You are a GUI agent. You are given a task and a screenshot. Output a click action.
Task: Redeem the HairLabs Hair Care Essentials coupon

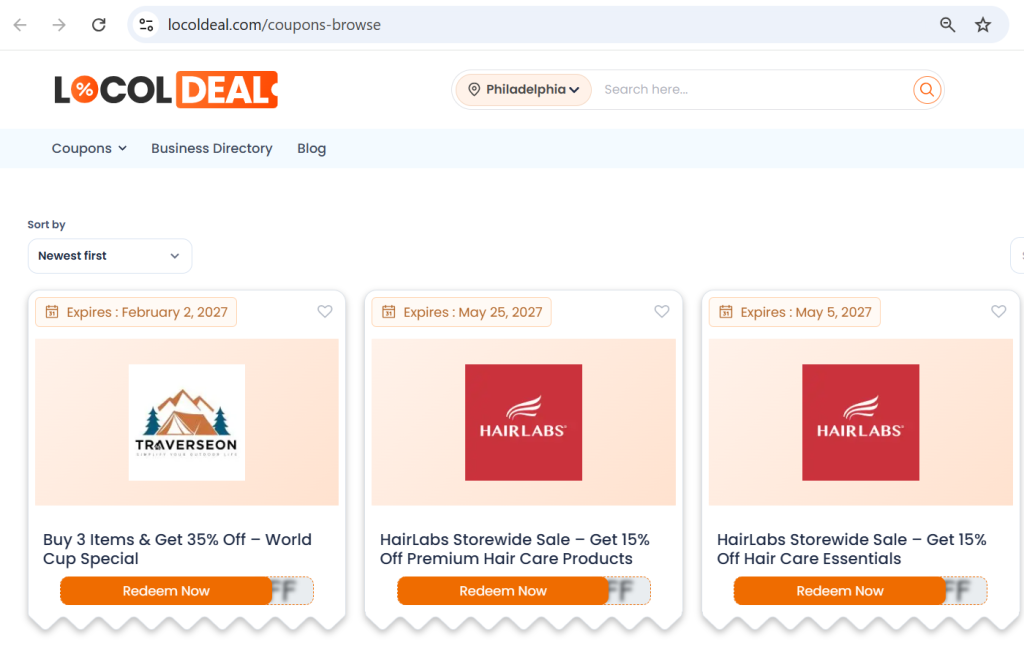840,590
